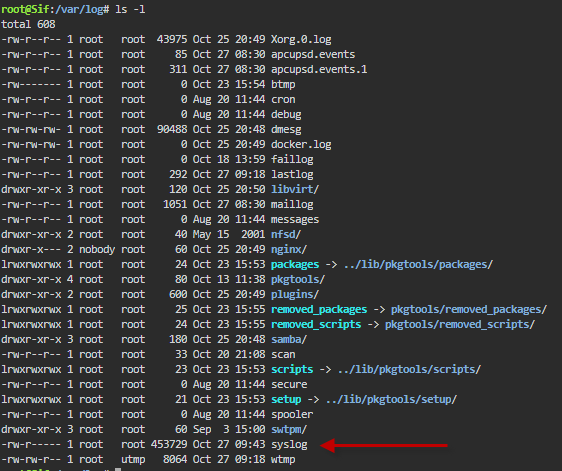Select the libvirt/ directory name
The width and height of the screenshot is (562, 471).
pyautogui.click(x=295, y=189)
